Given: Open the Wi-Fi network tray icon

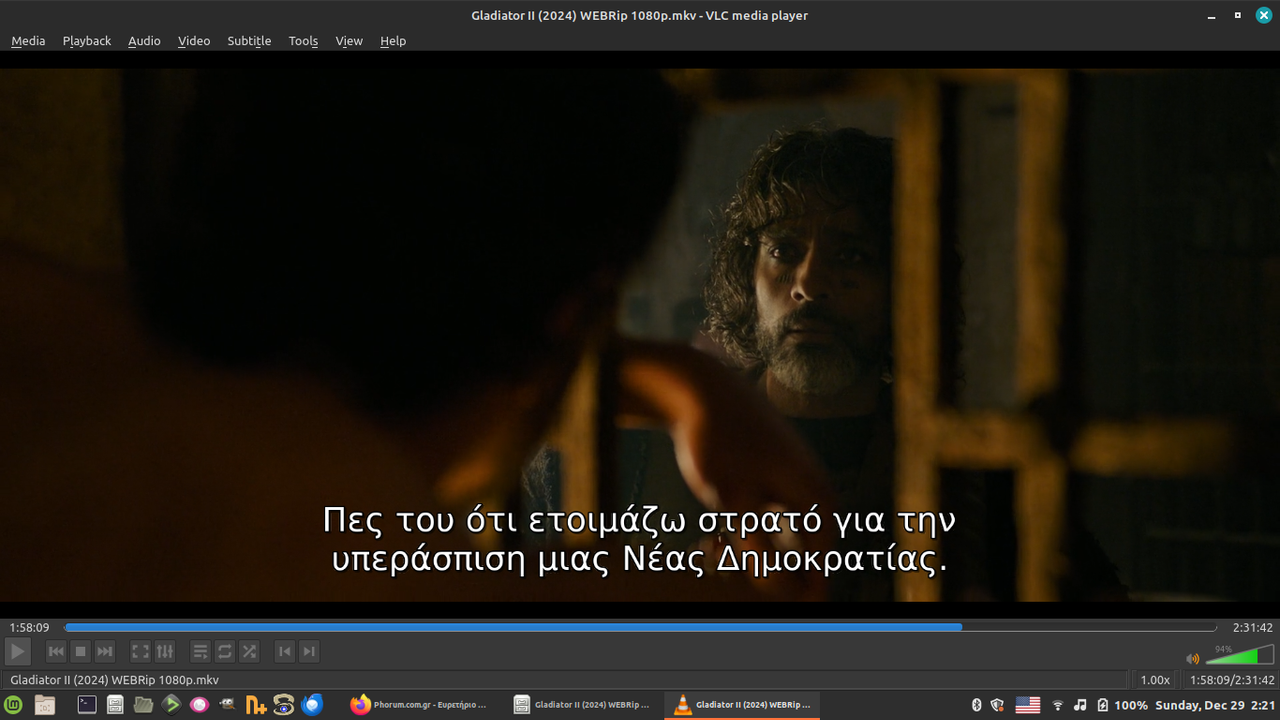Looking at the screenshot, I should click(1058, 705).
